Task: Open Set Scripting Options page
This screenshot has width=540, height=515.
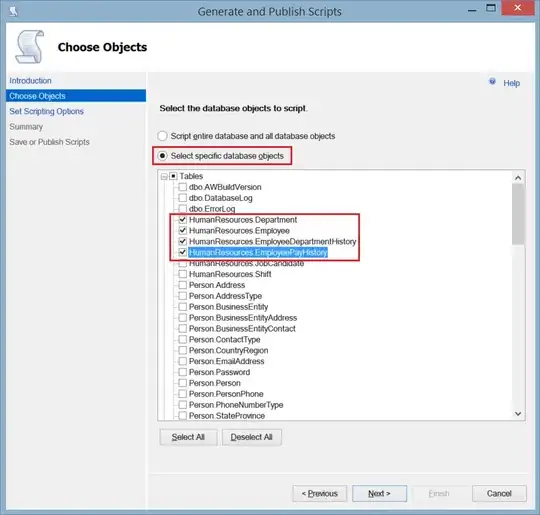Action: (x=46, y=111)
